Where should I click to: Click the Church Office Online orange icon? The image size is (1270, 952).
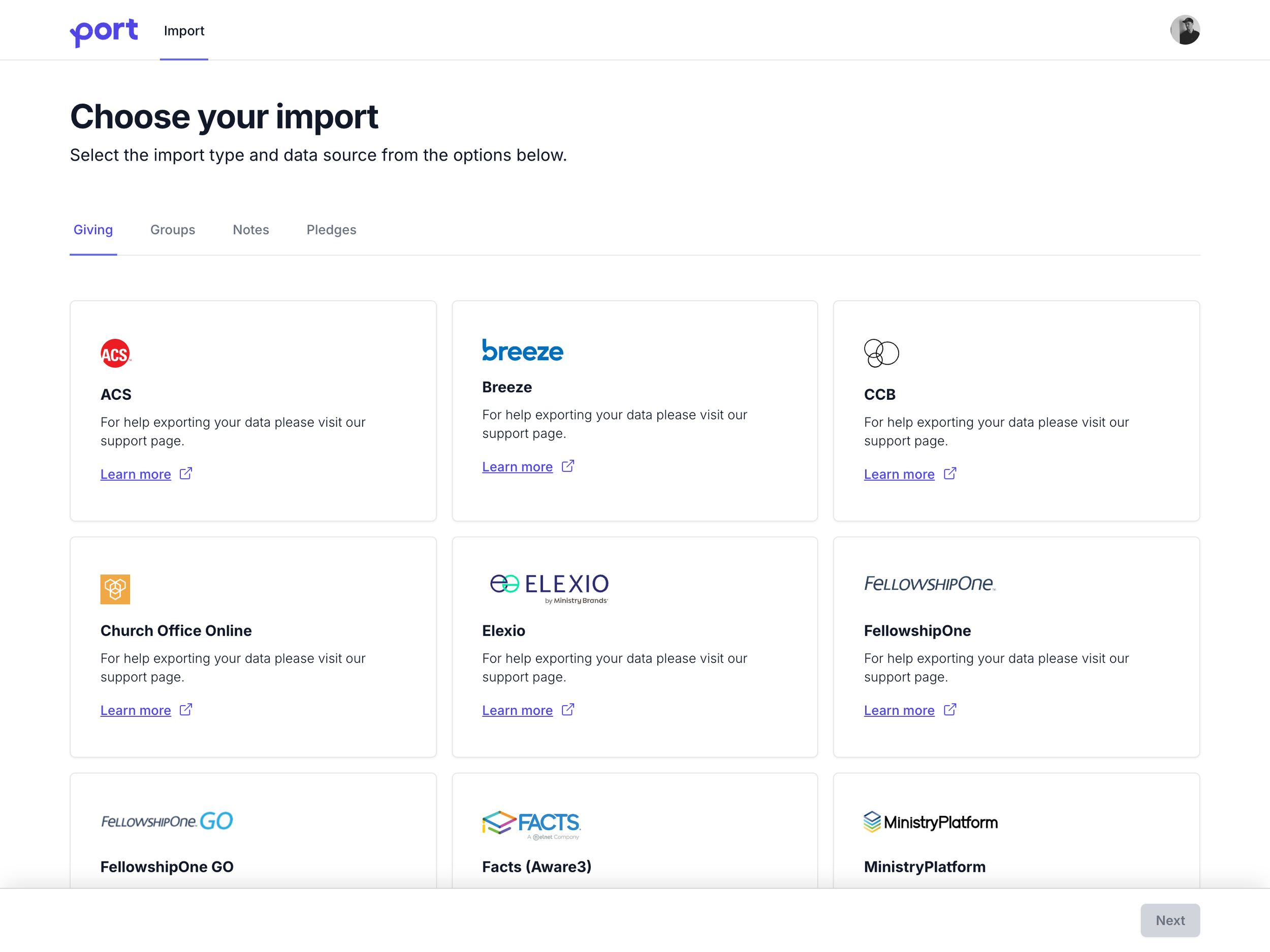(x=115, y=589)
